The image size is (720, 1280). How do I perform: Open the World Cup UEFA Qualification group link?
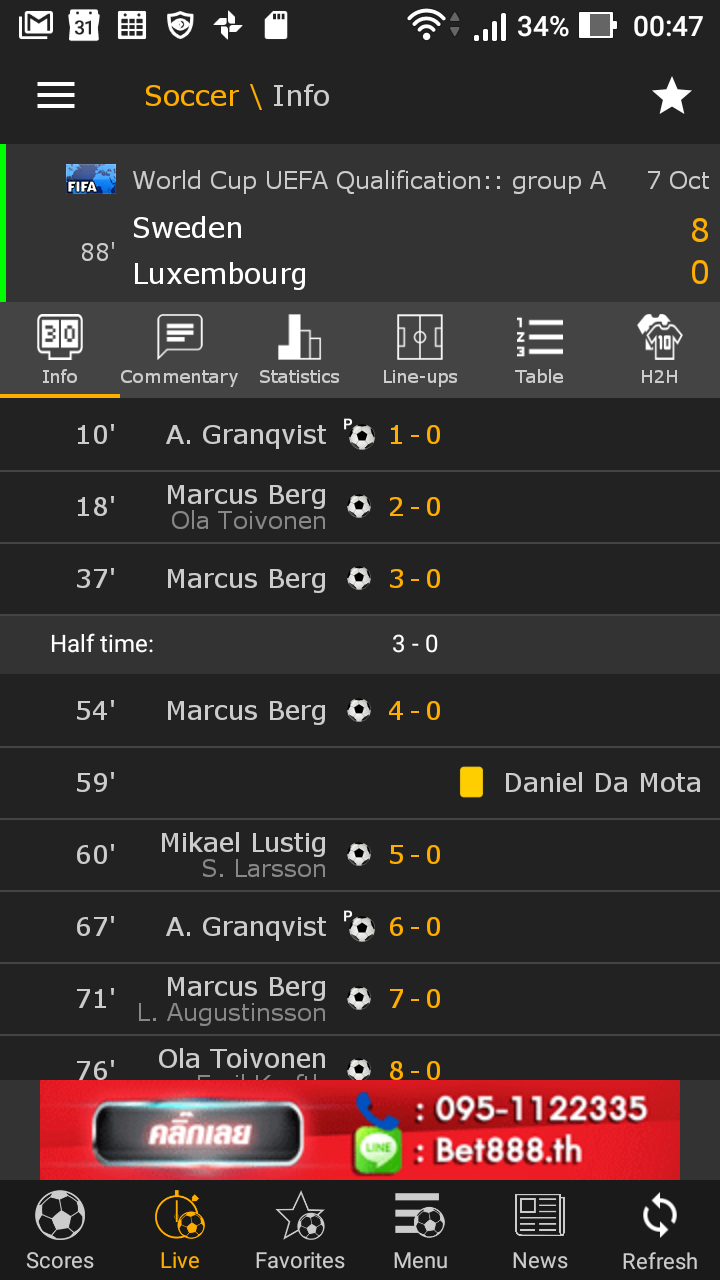click(x=369, y=181)
